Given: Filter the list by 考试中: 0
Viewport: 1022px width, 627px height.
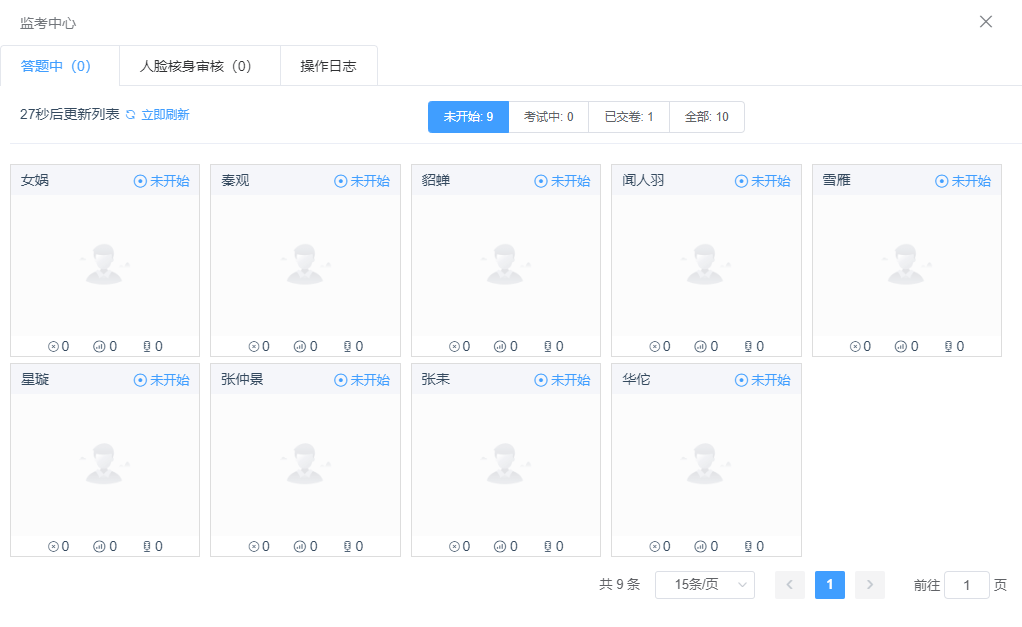Looking at the screenshot, I should coord(548,117).
